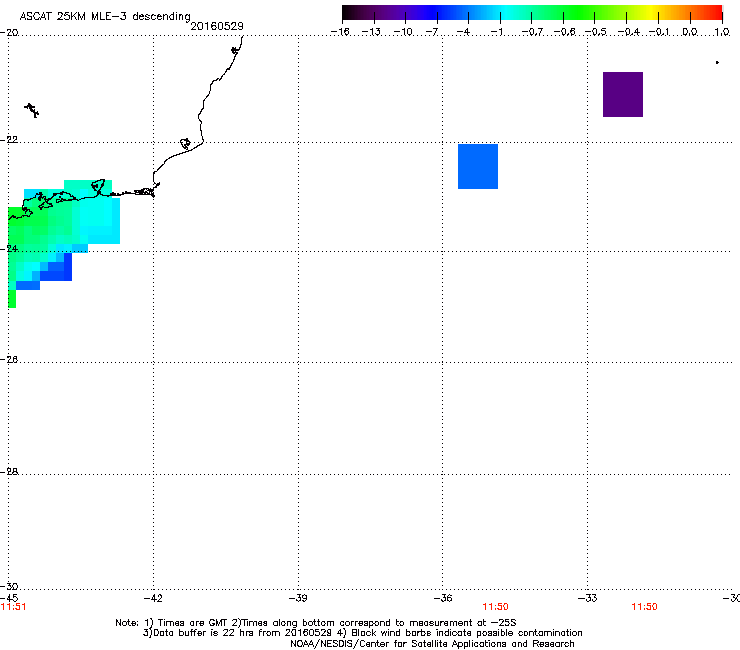Screen dimensions: 740x650
Task: Click the date label 20160529
Action: 217,26
